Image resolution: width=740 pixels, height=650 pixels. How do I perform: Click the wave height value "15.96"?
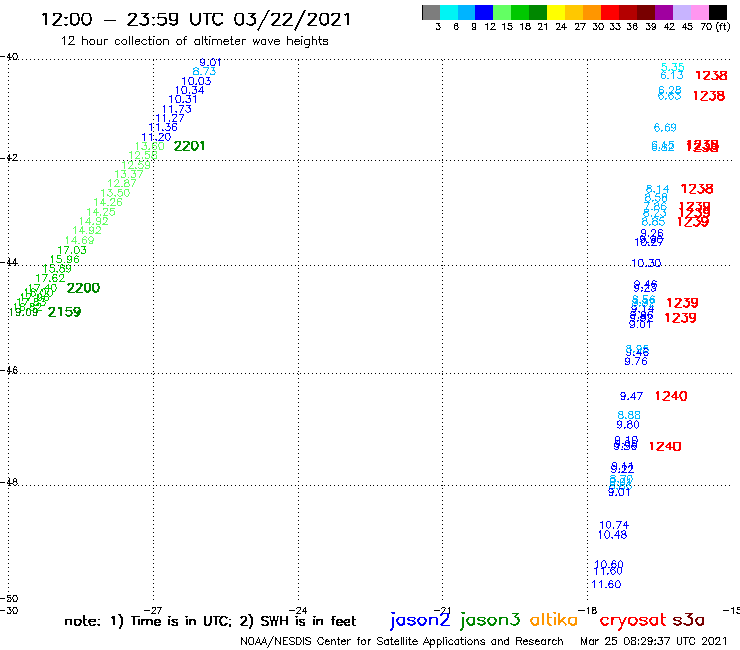pyautogui.click(x=65, y=259)
